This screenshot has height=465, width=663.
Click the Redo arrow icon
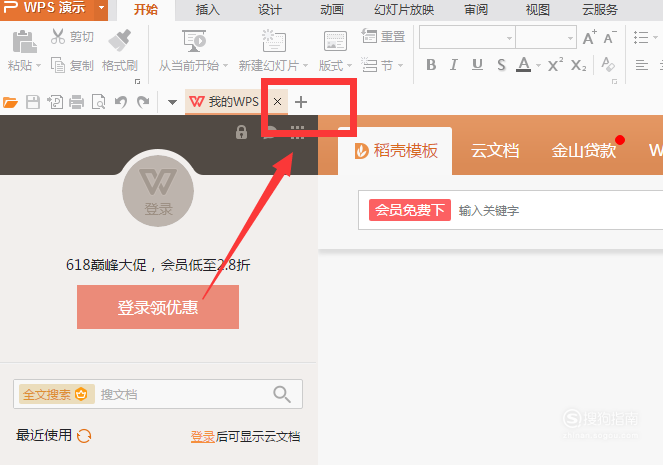coord(143,102)
